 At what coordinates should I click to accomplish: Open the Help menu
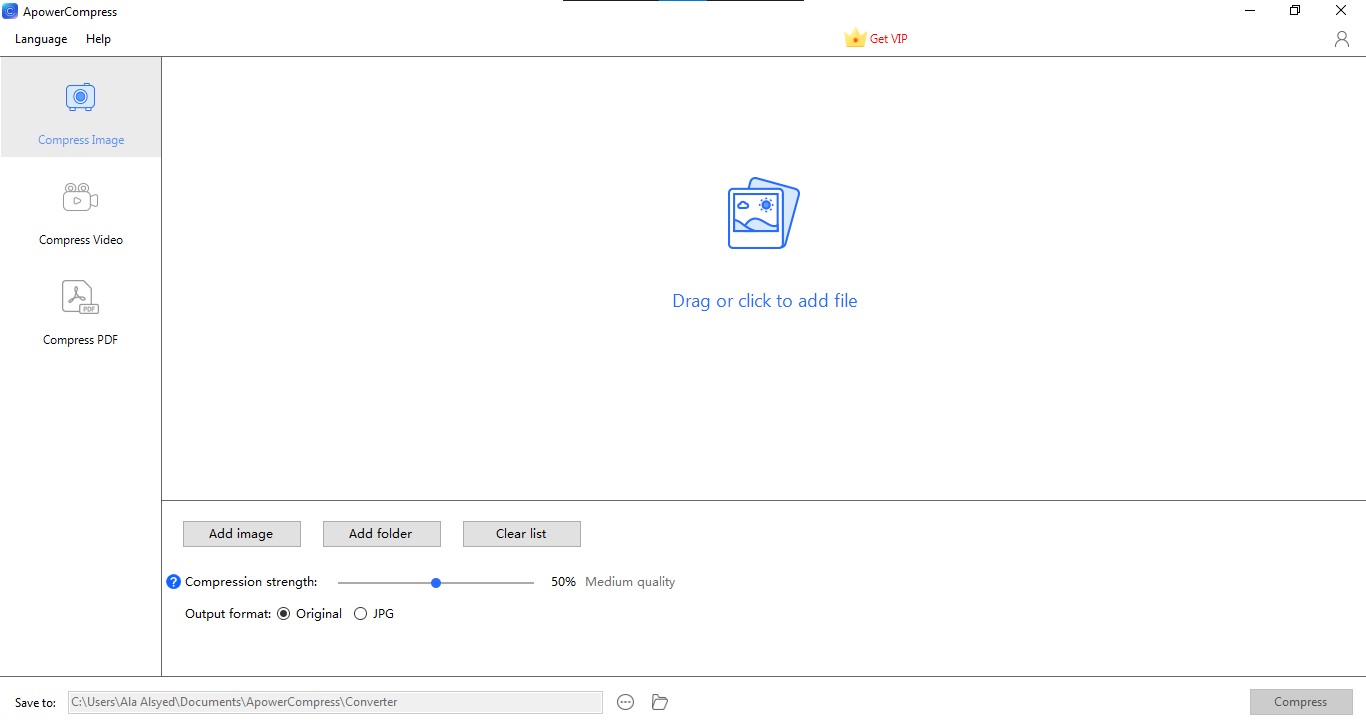[x=98, y=39]
